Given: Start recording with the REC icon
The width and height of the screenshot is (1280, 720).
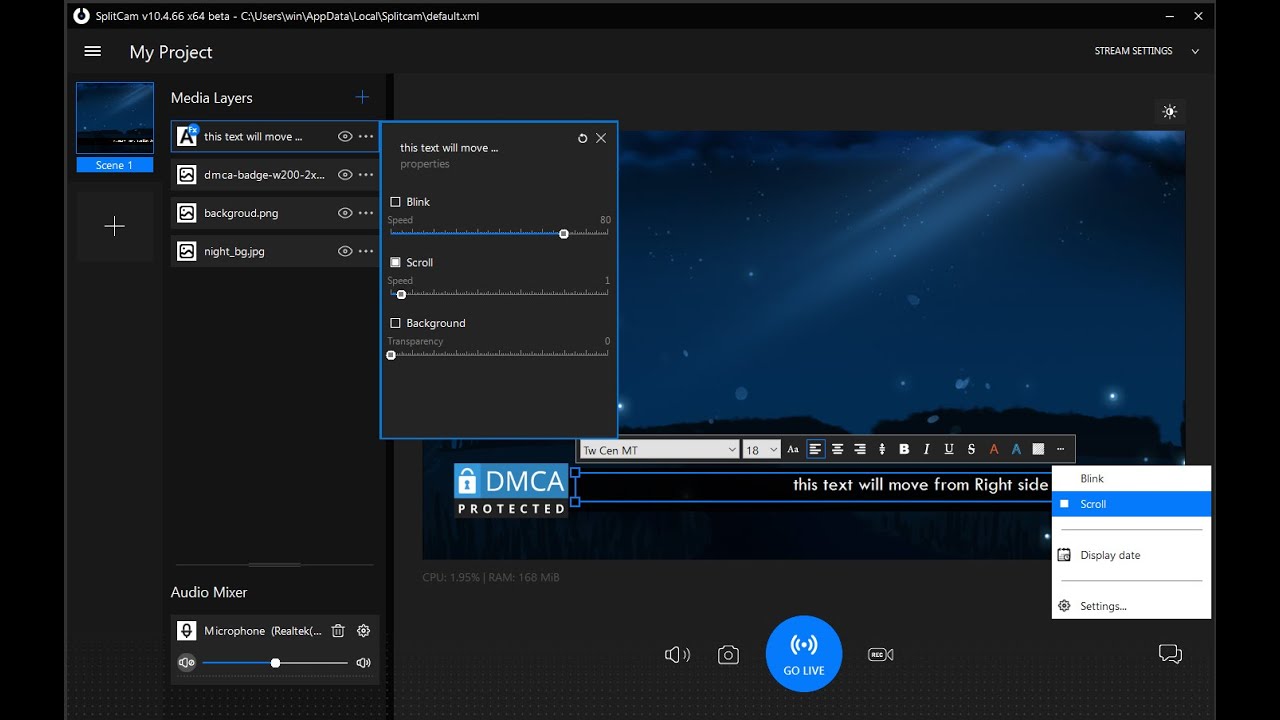Looking at the screenshot, I should [880, 655].
